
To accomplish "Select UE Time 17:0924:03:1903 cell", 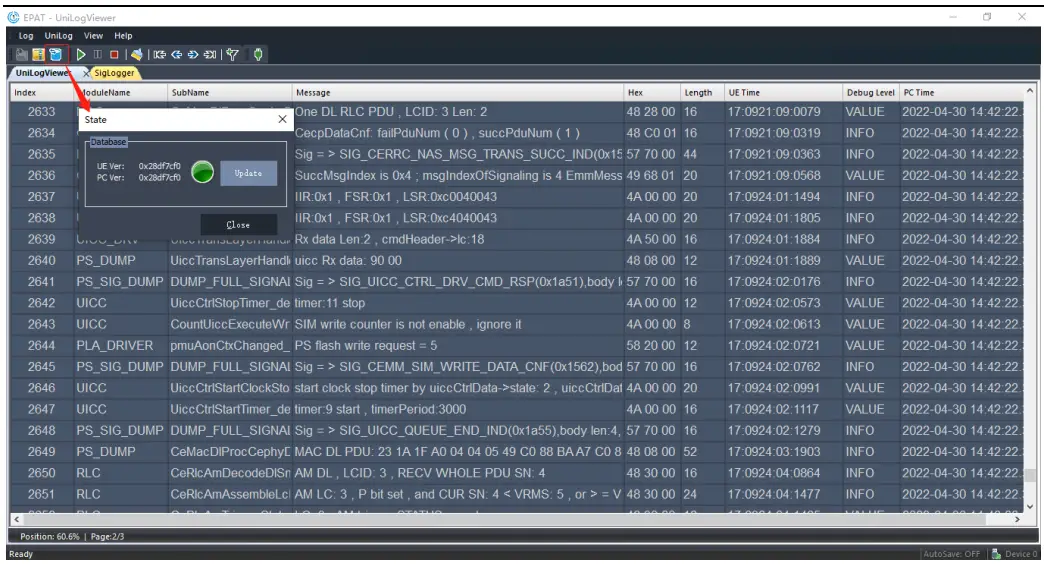I will tap(784, 451).
